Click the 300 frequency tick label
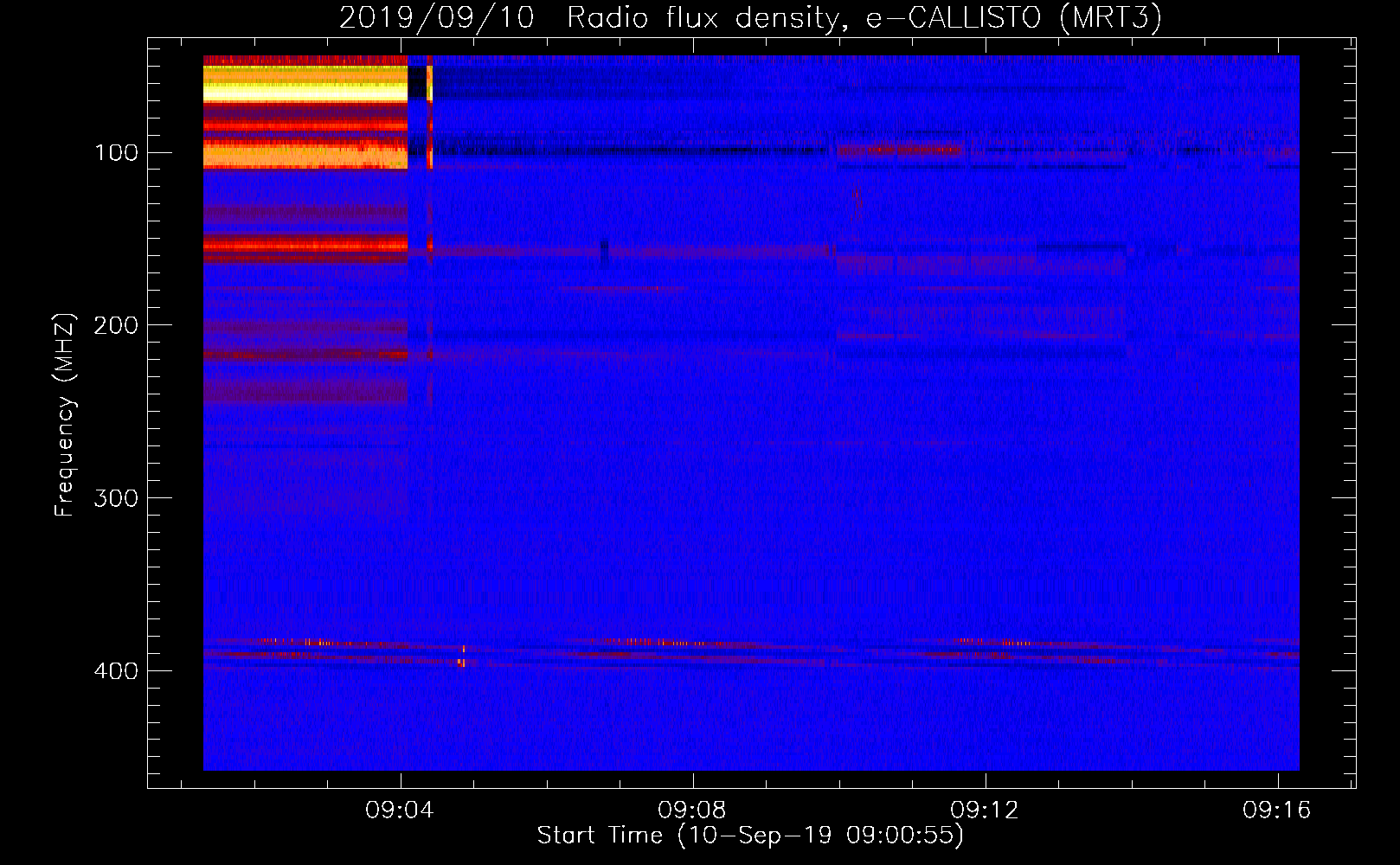 click(x=116, y=498)
